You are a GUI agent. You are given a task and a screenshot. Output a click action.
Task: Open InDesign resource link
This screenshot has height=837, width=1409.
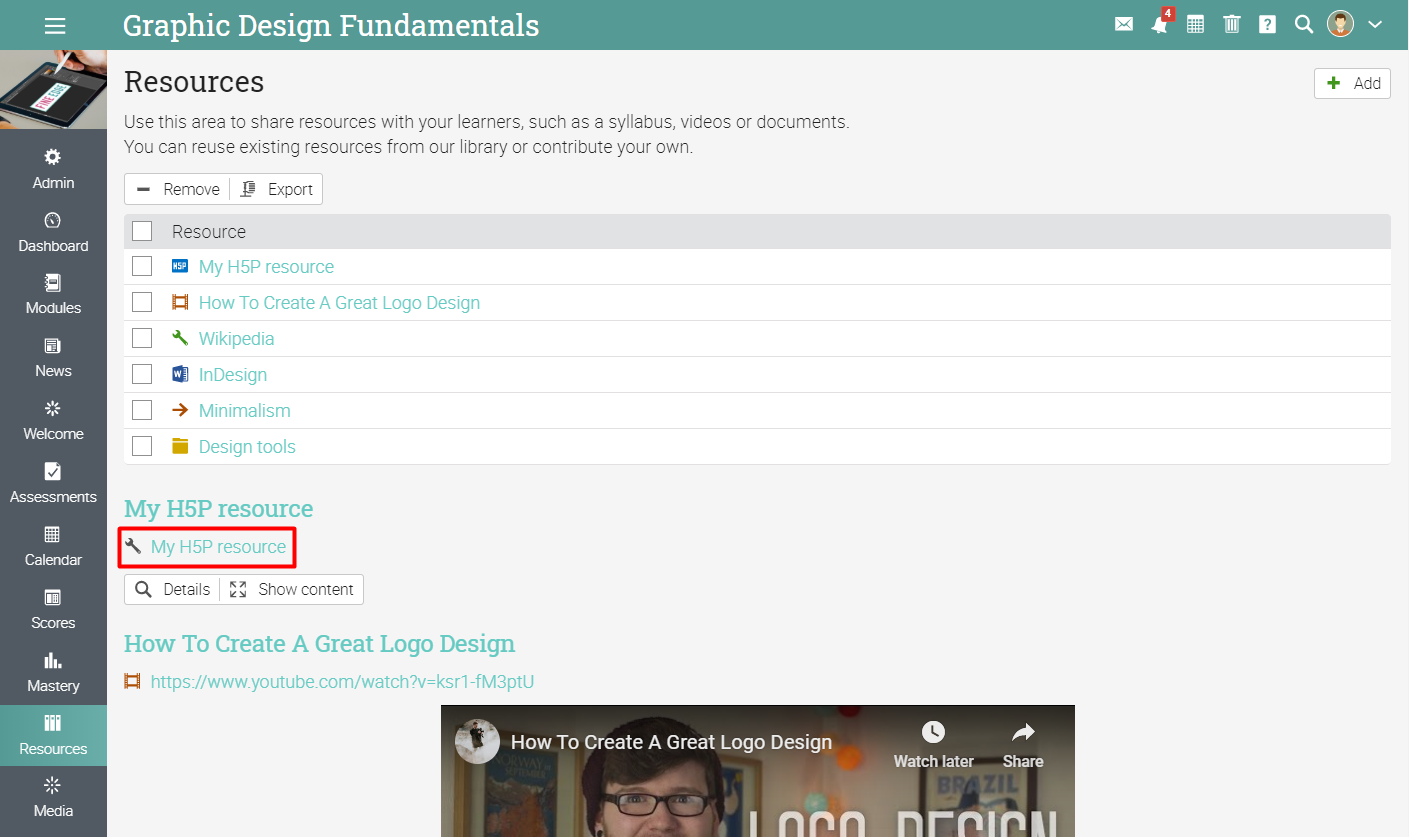233,375
